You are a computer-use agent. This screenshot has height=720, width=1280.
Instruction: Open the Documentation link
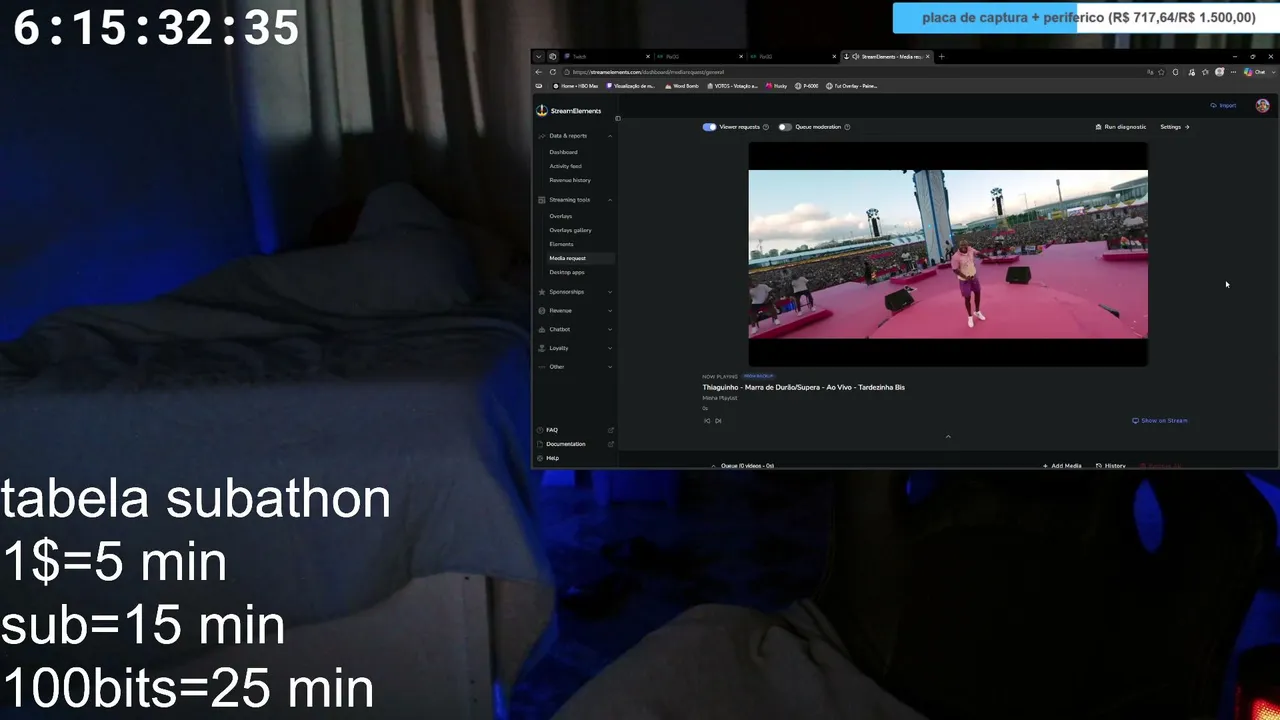(x=566, y=444)
